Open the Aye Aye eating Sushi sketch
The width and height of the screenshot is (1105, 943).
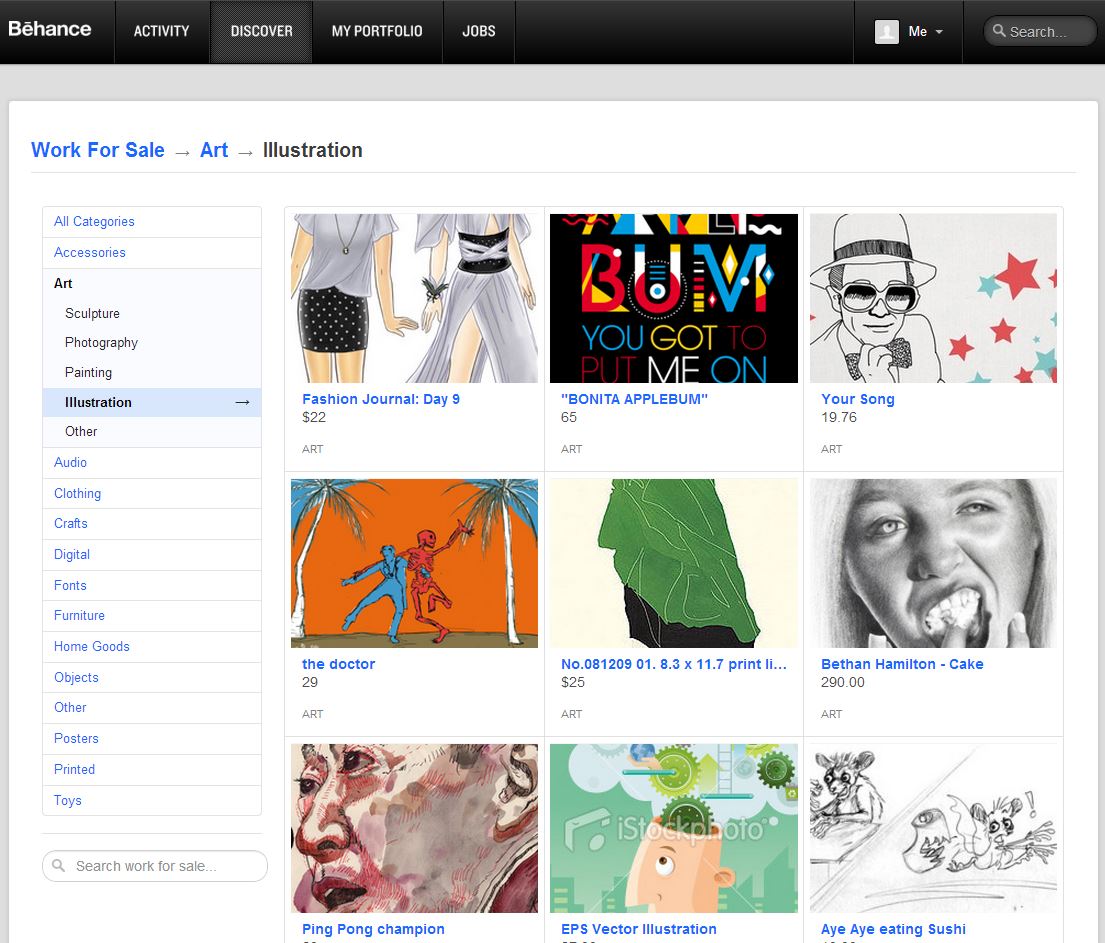[933, 828]
